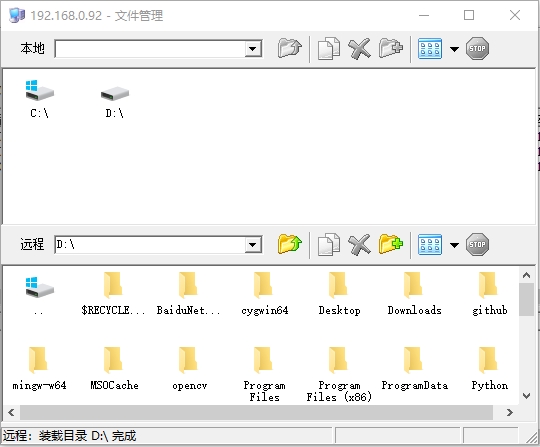Click the window title app icon

[17, 15]
